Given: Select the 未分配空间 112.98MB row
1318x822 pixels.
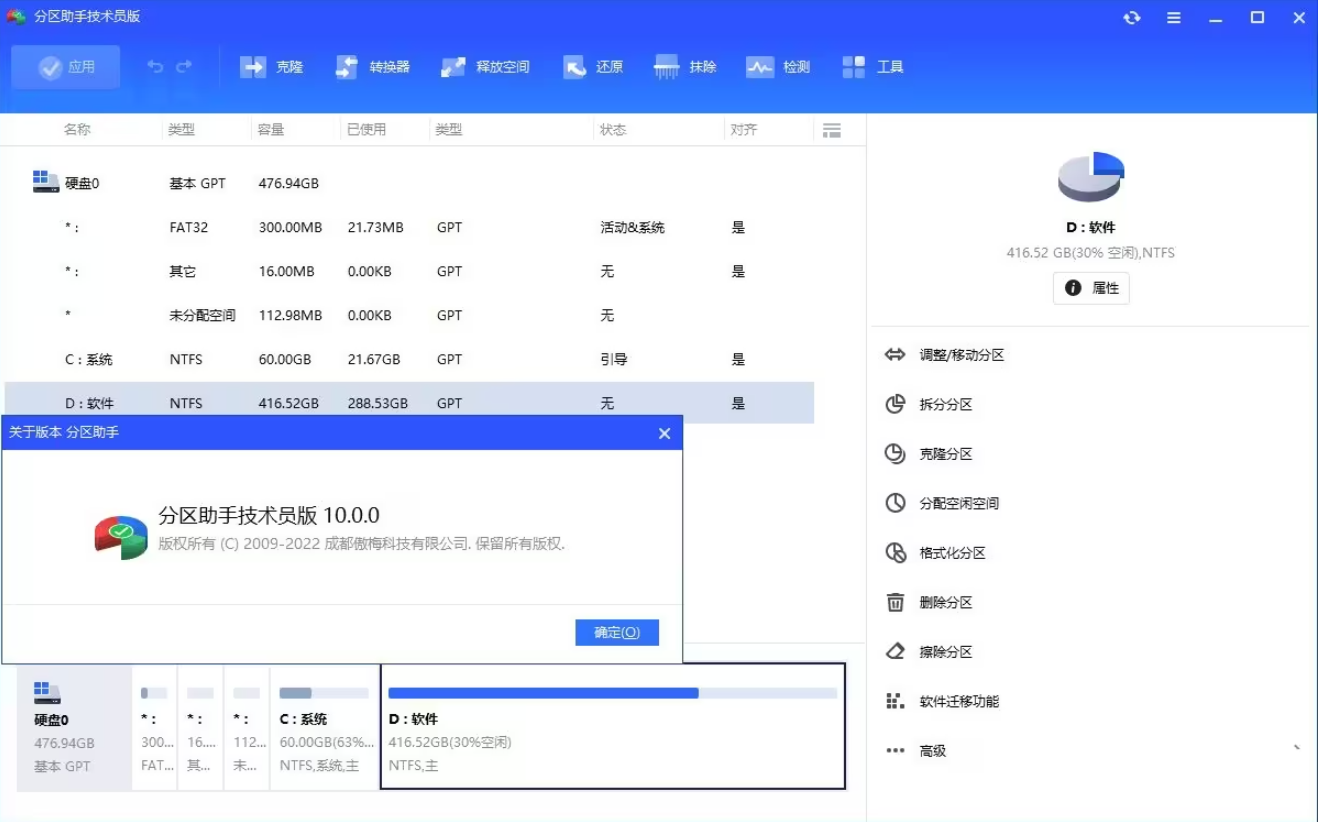Looking at the screenshot, I should point(409,315).
